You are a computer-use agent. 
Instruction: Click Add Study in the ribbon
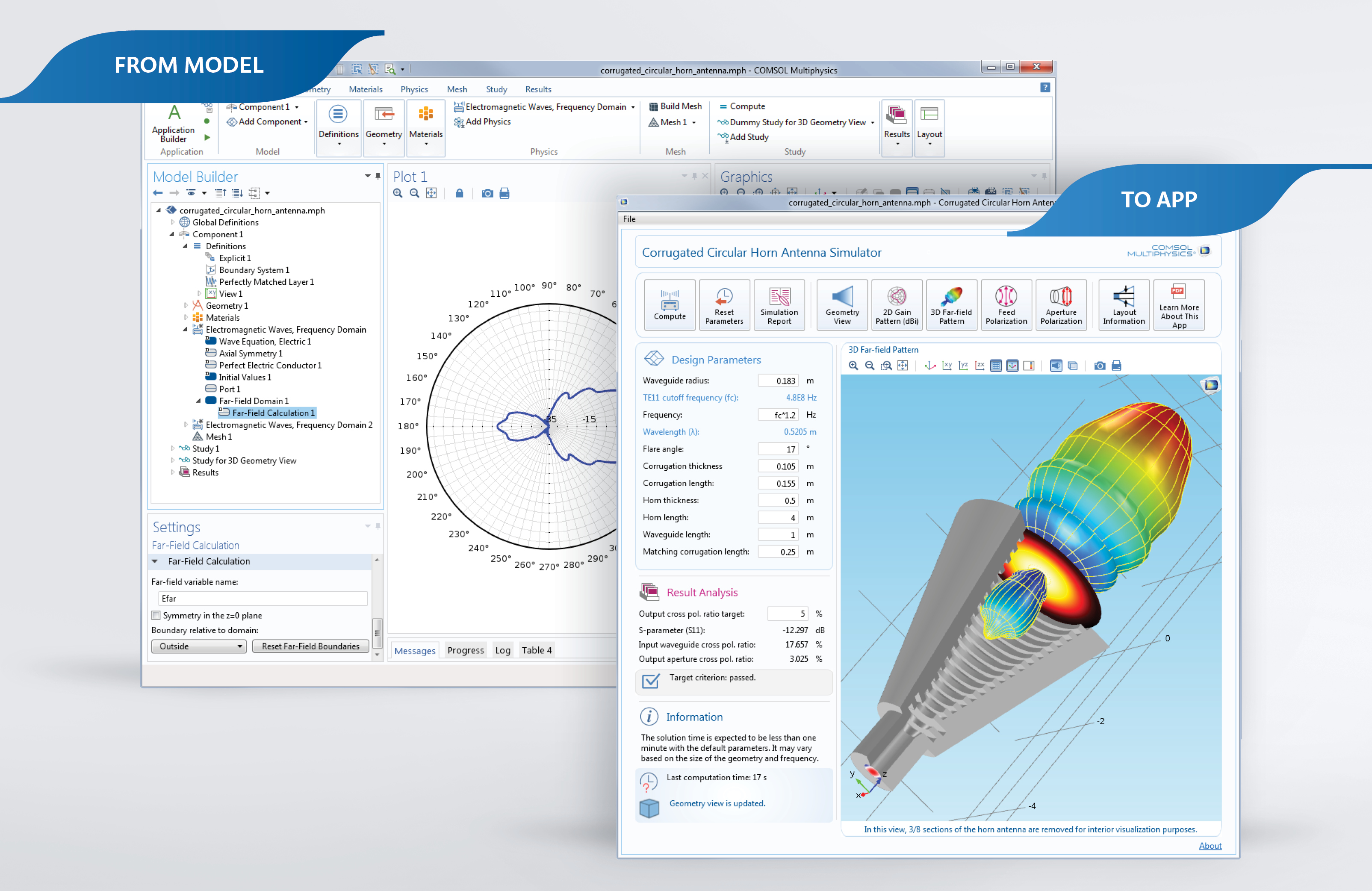click(x=743, y=137)
